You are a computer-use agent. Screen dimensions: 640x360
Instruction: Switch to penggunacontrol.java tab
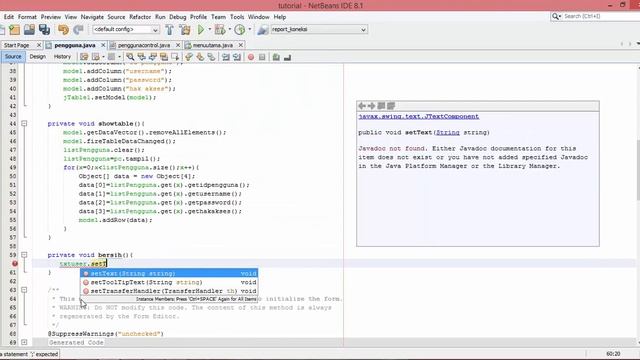[x=144, y=45]
